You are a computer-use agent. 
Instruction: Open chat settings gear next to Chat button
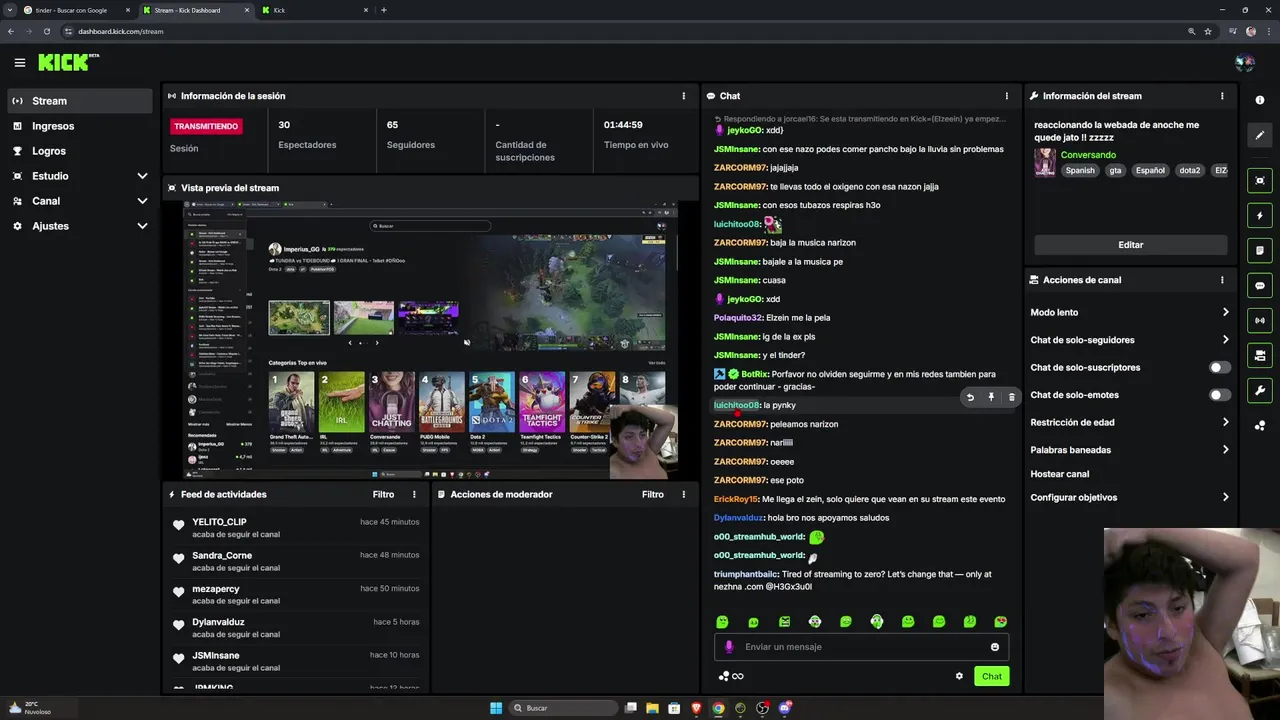(959, 676)
